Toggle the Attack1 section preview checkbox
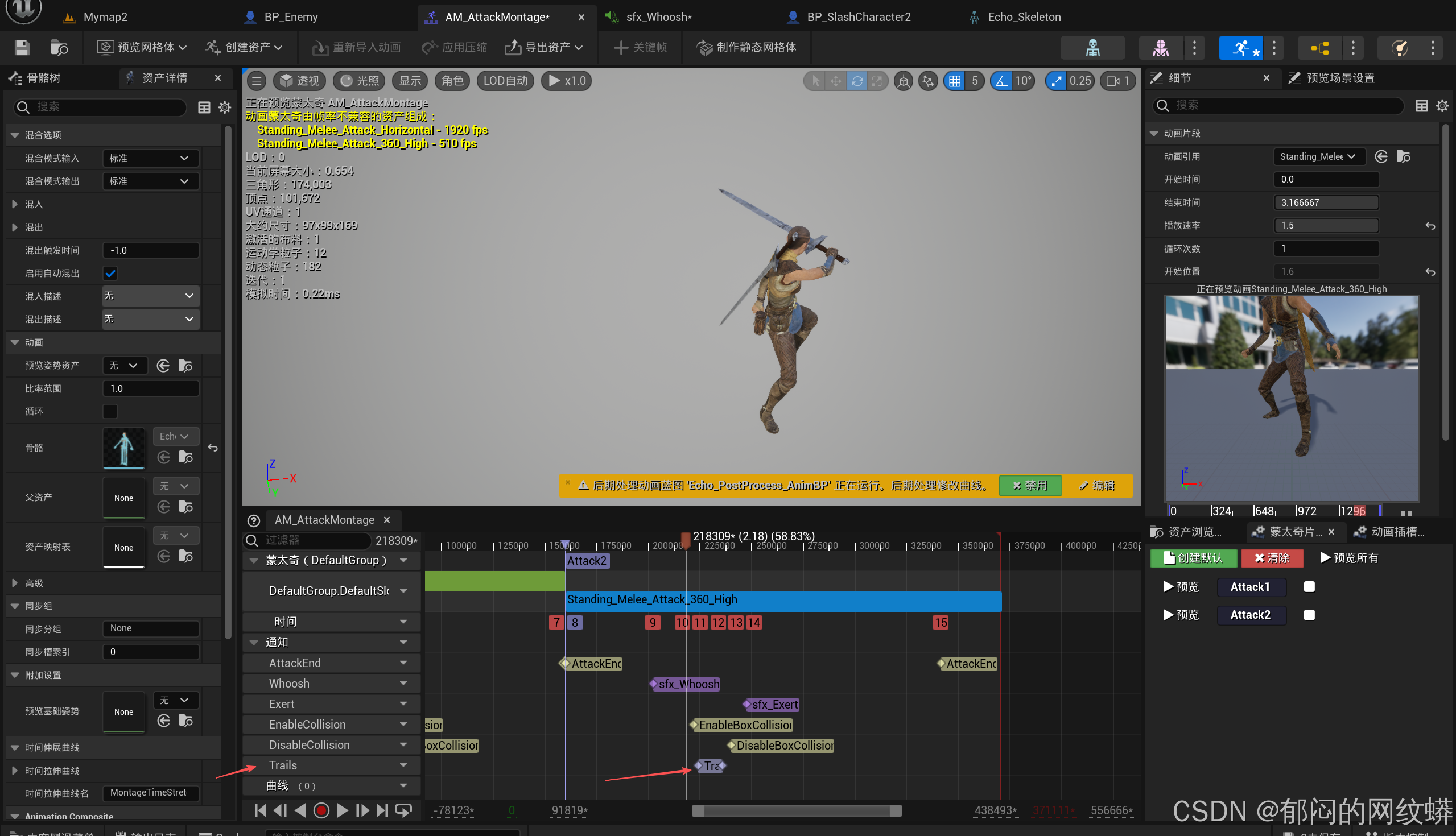Image resolution: width=1456 pixels, height=836 pixels. point(1309,586)
